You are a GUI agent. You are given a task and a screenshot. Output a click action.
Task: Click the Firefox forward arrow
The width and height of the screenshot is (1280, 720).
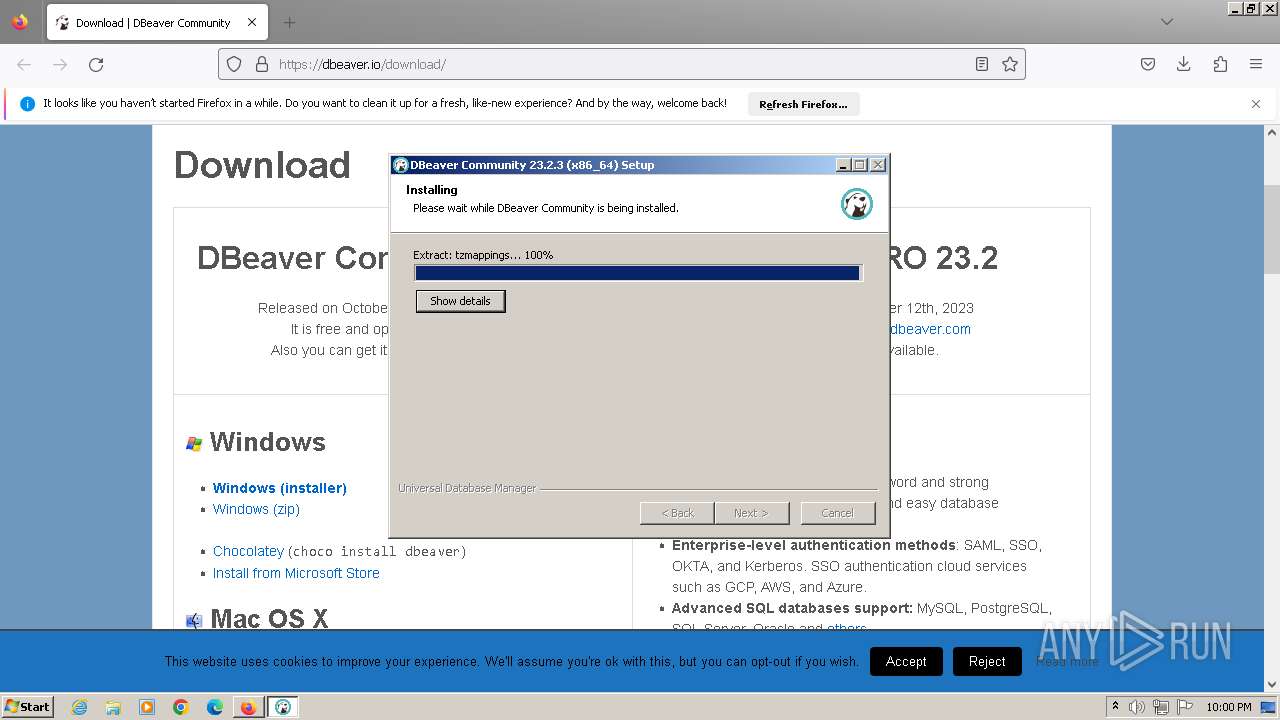(60, 64)
